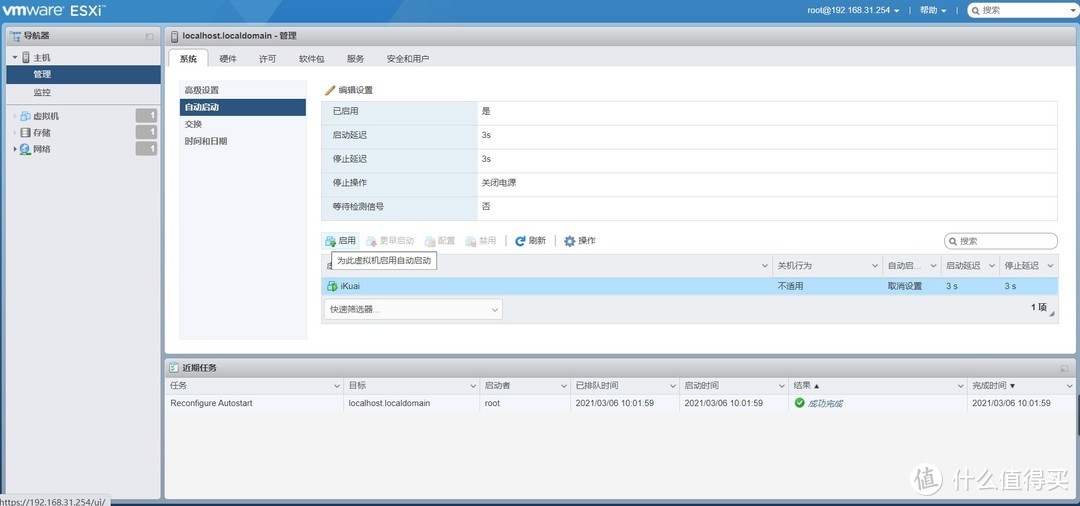The image size is (1080, 506).
Task: Switch to the Services tab
Action: (355, 59)
